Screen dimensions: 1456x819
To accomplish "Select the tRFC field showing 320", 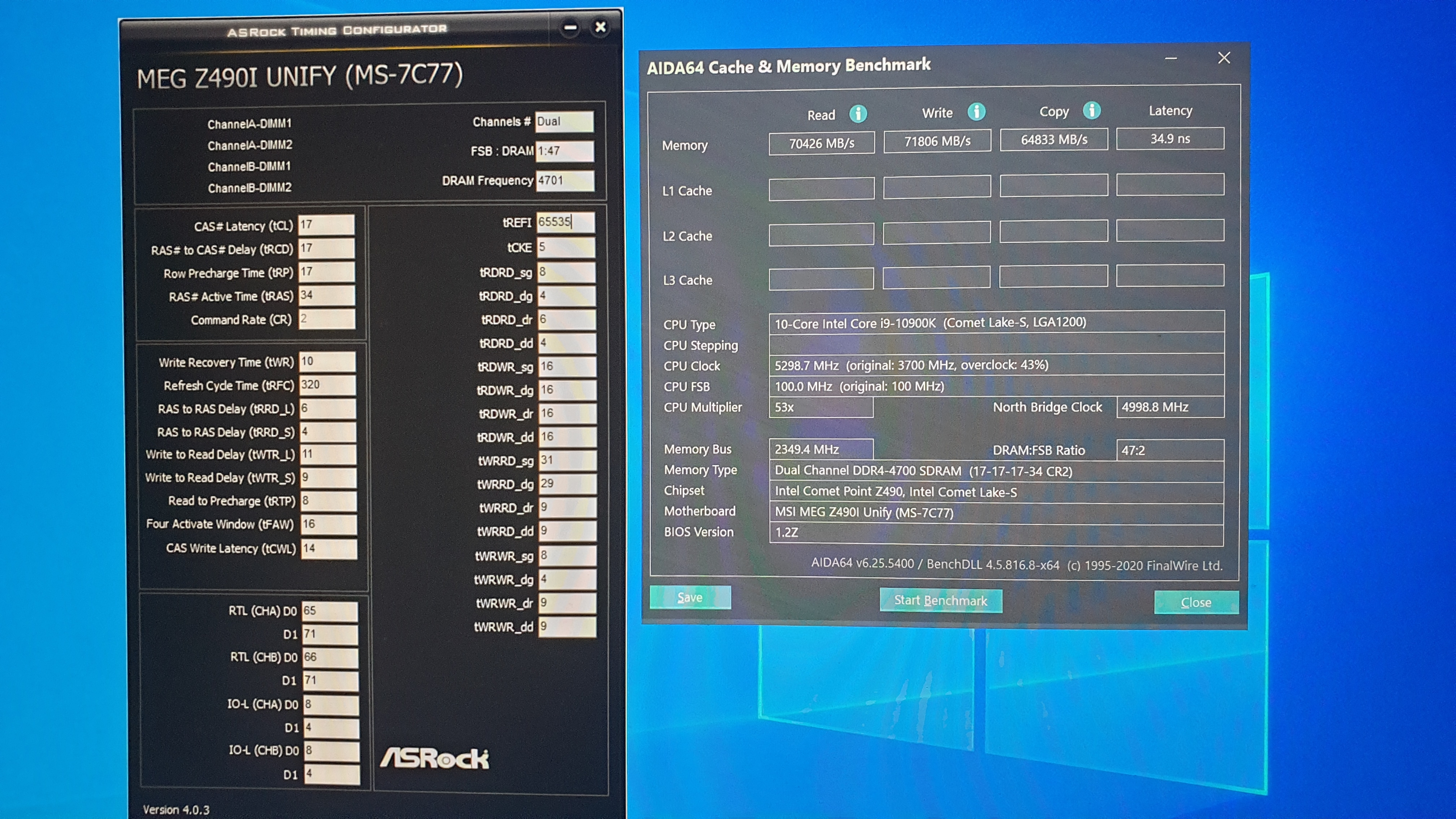I will (327, 385).
